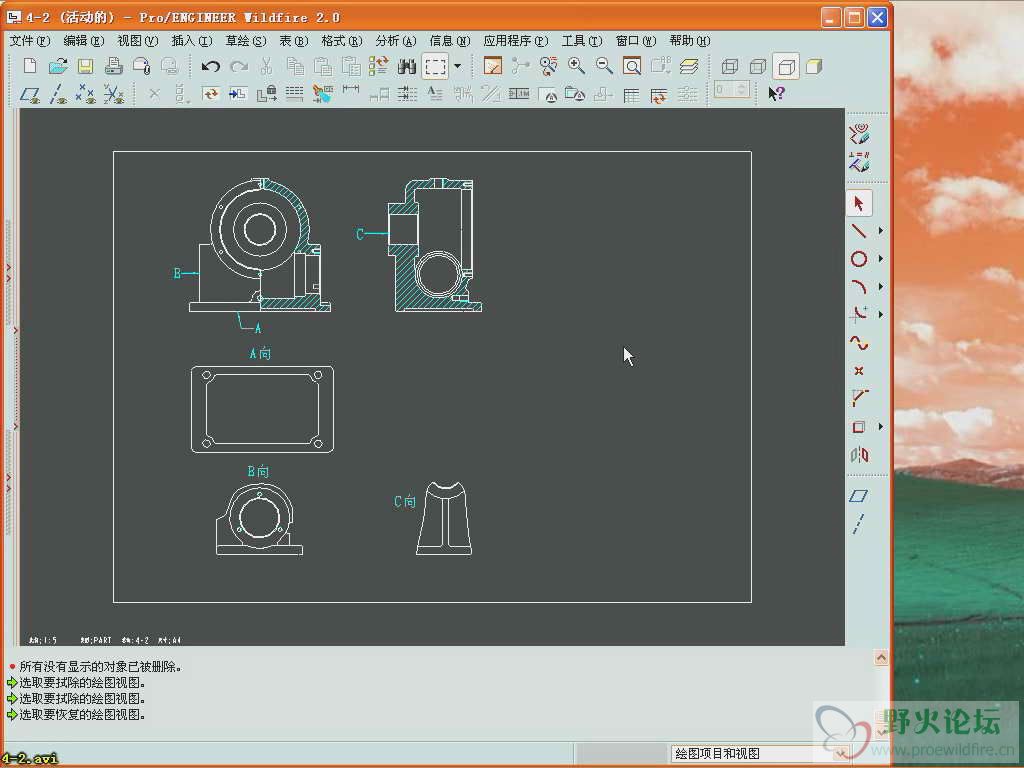The image size is (1024, 768).
Task: Switch display to Shading cube icon
Action: click(x=814, y=66)
